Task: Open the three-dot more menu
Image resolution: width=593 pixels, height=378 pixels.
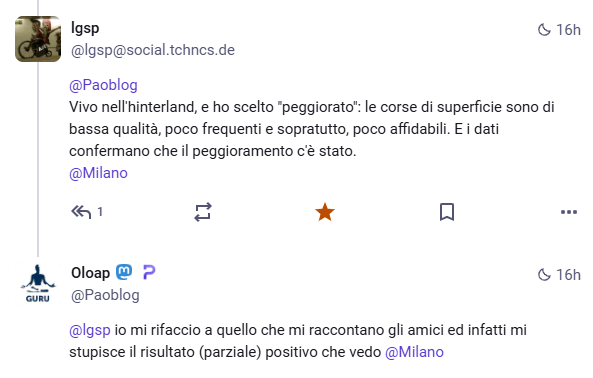Action: [x=569, y=212]
